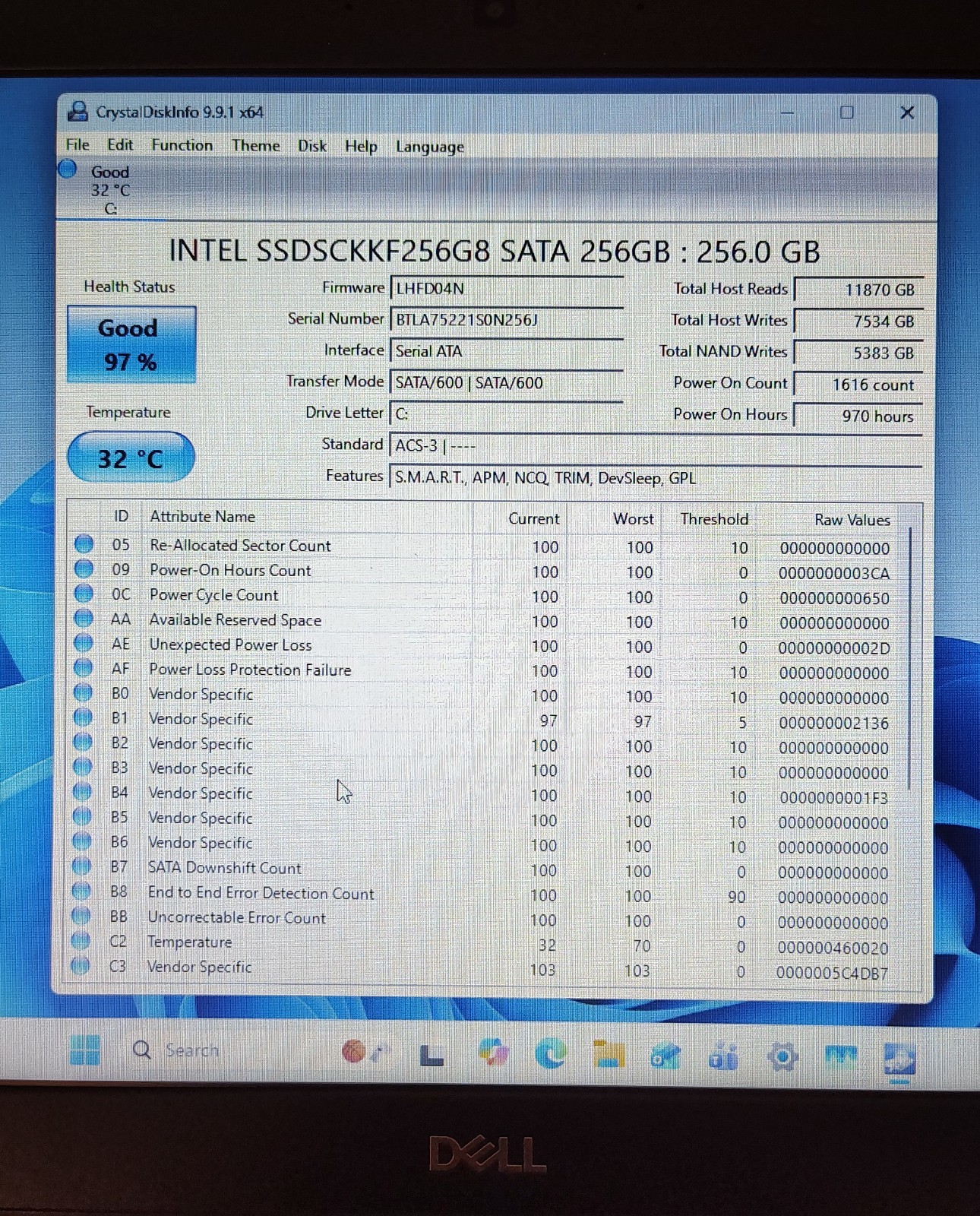Open the Help menu

click(x=361, y=146)
